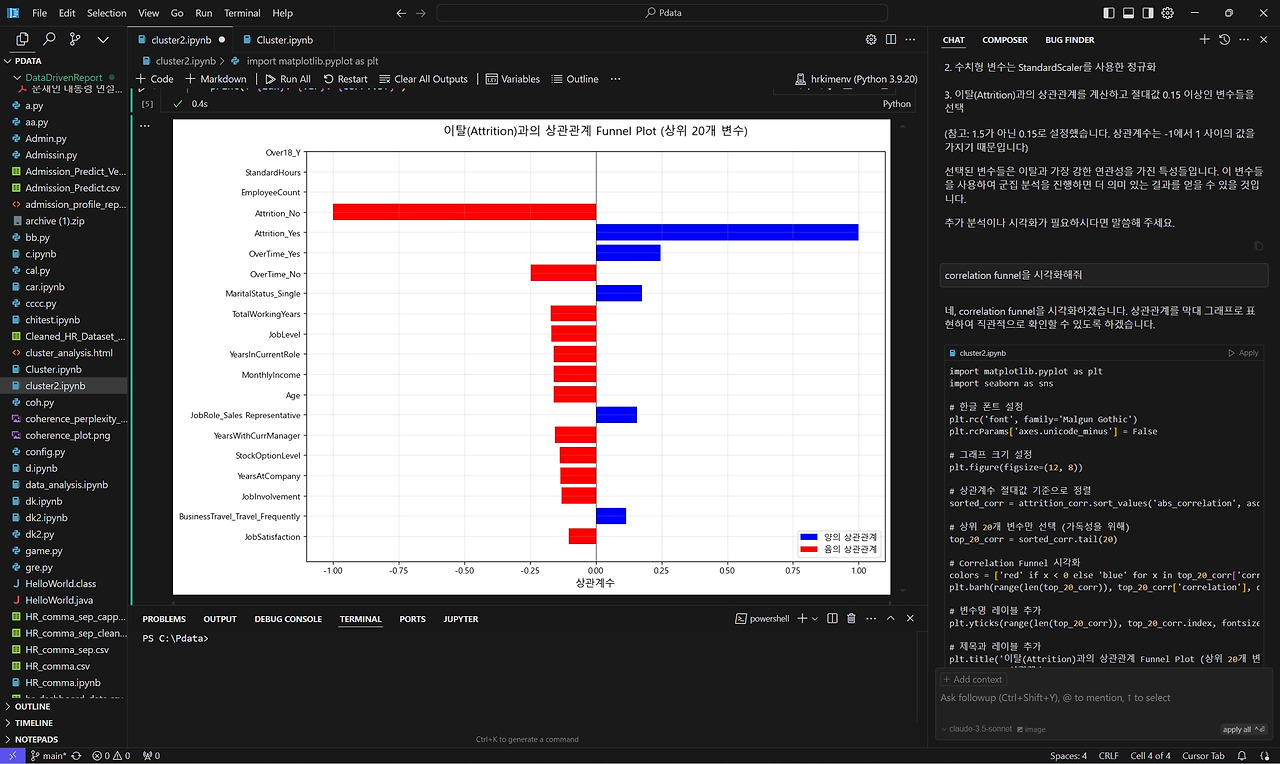Toggle the primary sidebar layout button
The image size is (1280, 764).
pyautogui.click(x=1108, y=13)
